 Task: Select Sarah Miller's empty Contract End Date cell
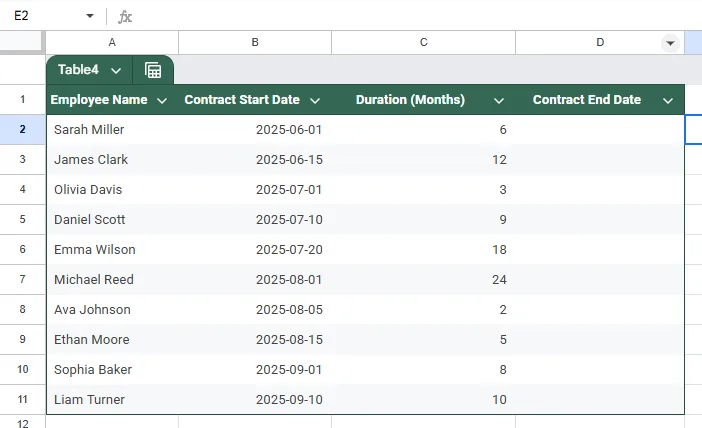click(x=600, y=129)
